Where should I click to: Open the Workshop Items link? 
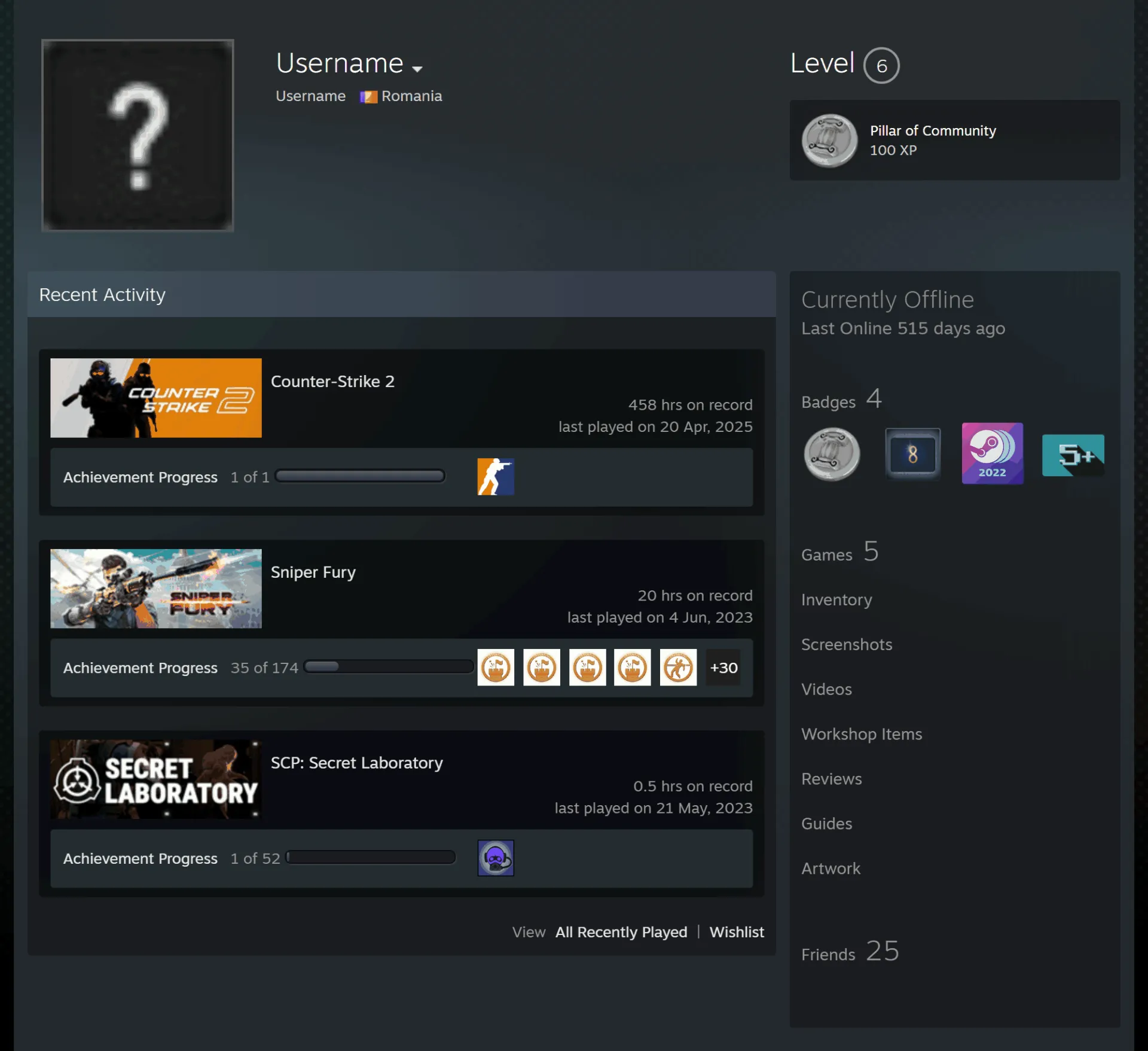pyautogui.click(x=862, y=734)
